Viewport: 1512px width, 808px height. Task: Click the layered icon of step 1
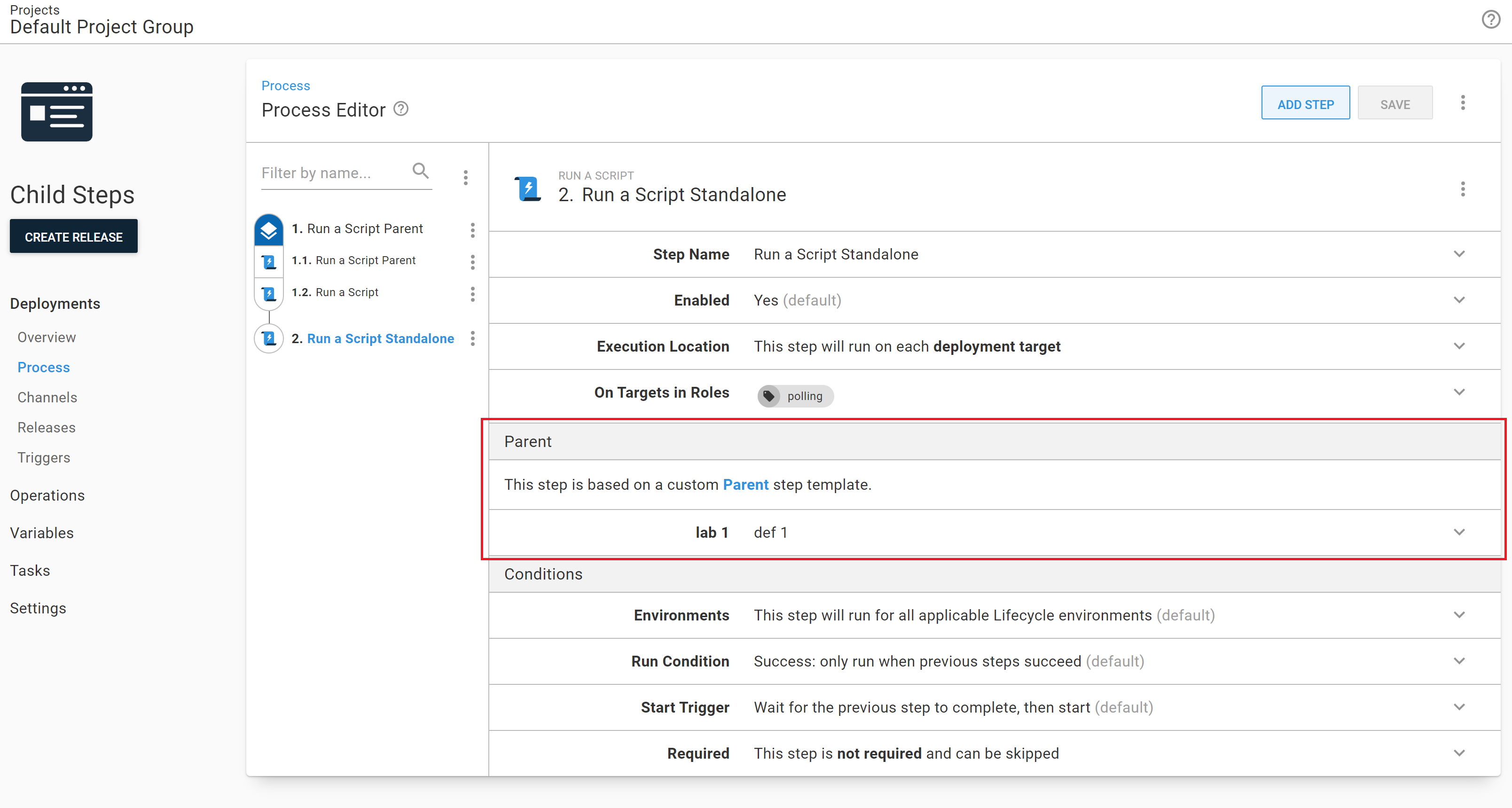coord(269,229)
